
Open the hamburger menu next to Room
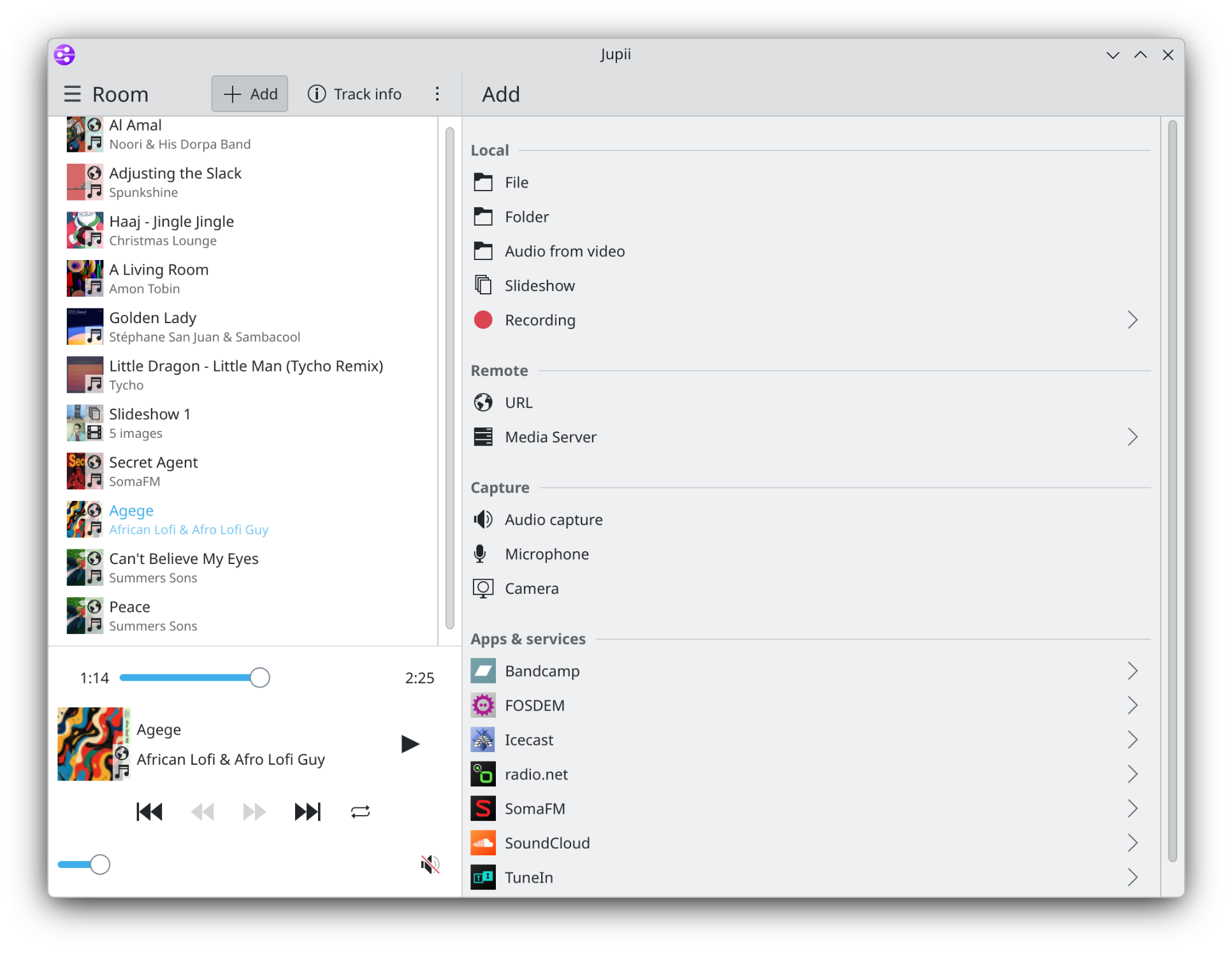click(x=72, y=94)
